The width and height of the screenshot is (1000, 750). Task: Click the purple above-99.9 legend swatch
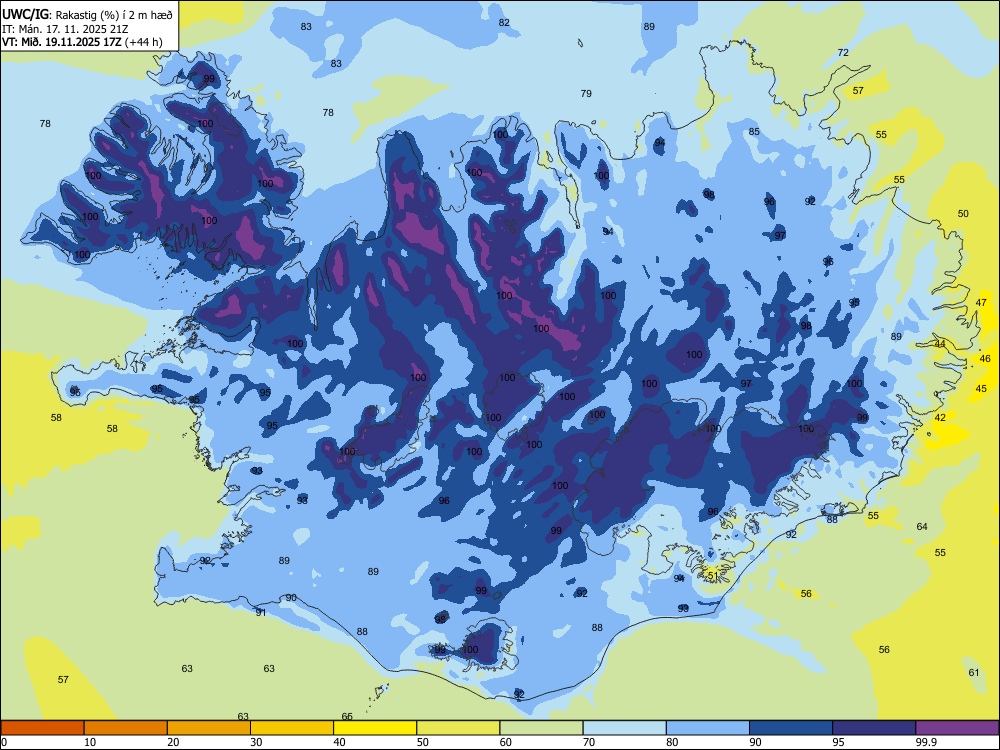[957, 728]
